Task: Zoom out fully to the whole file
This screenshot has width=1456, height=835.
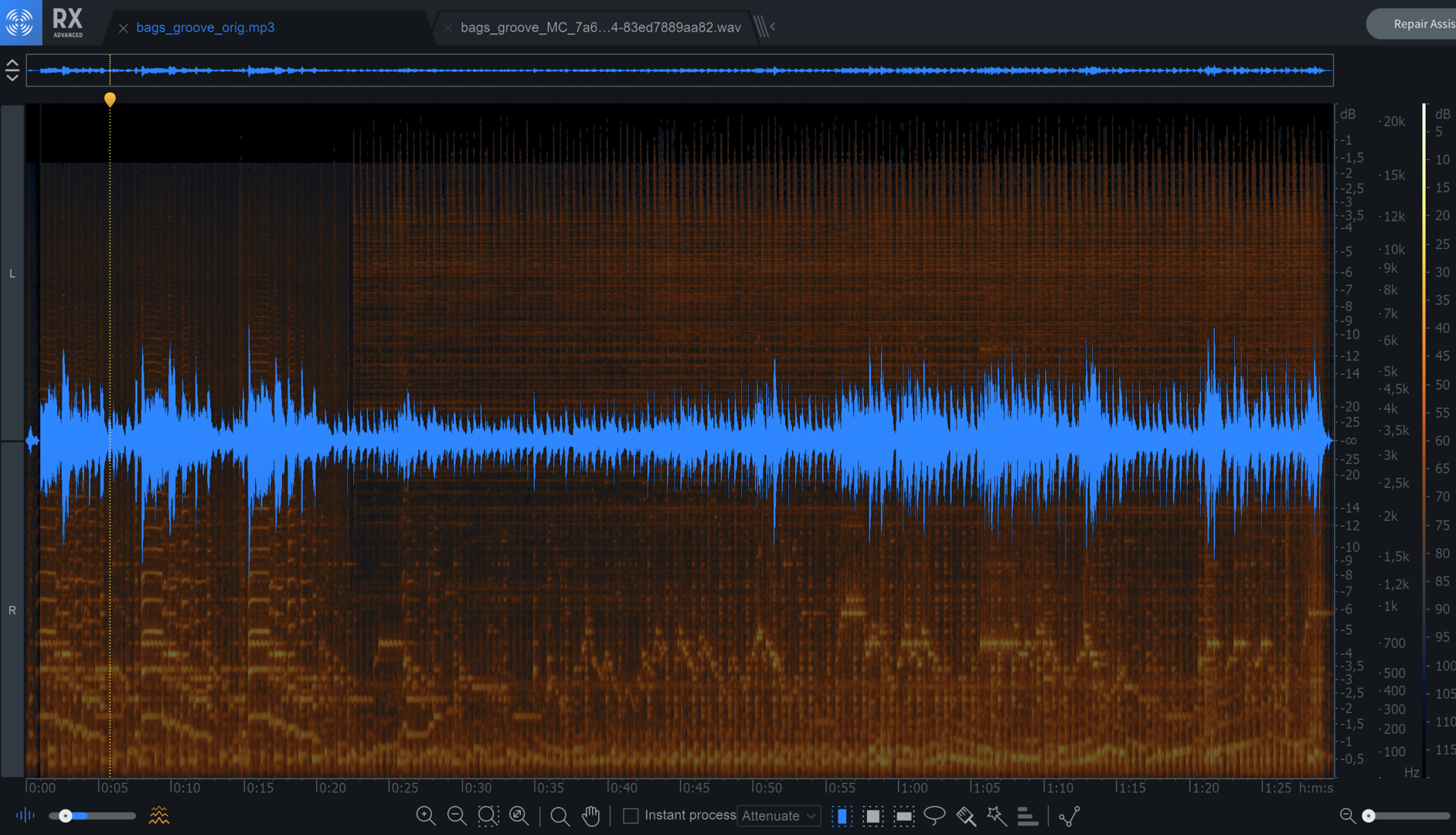Action: click(x=519, y=816)
